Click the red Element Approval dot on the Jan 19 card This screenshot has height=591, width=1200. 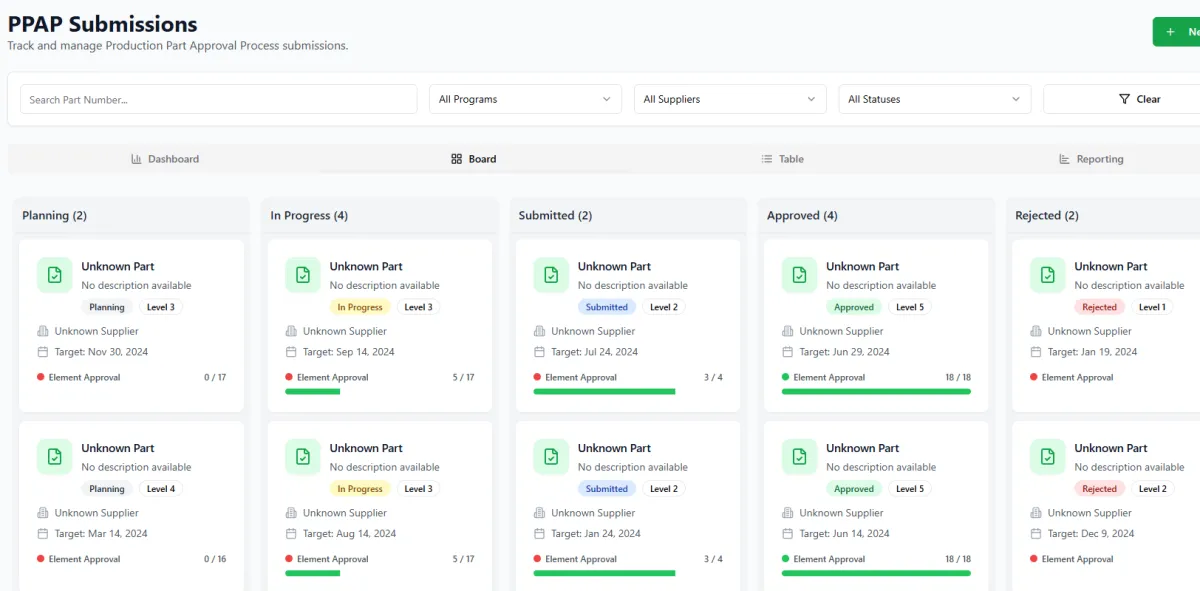tap(1033, 377)
